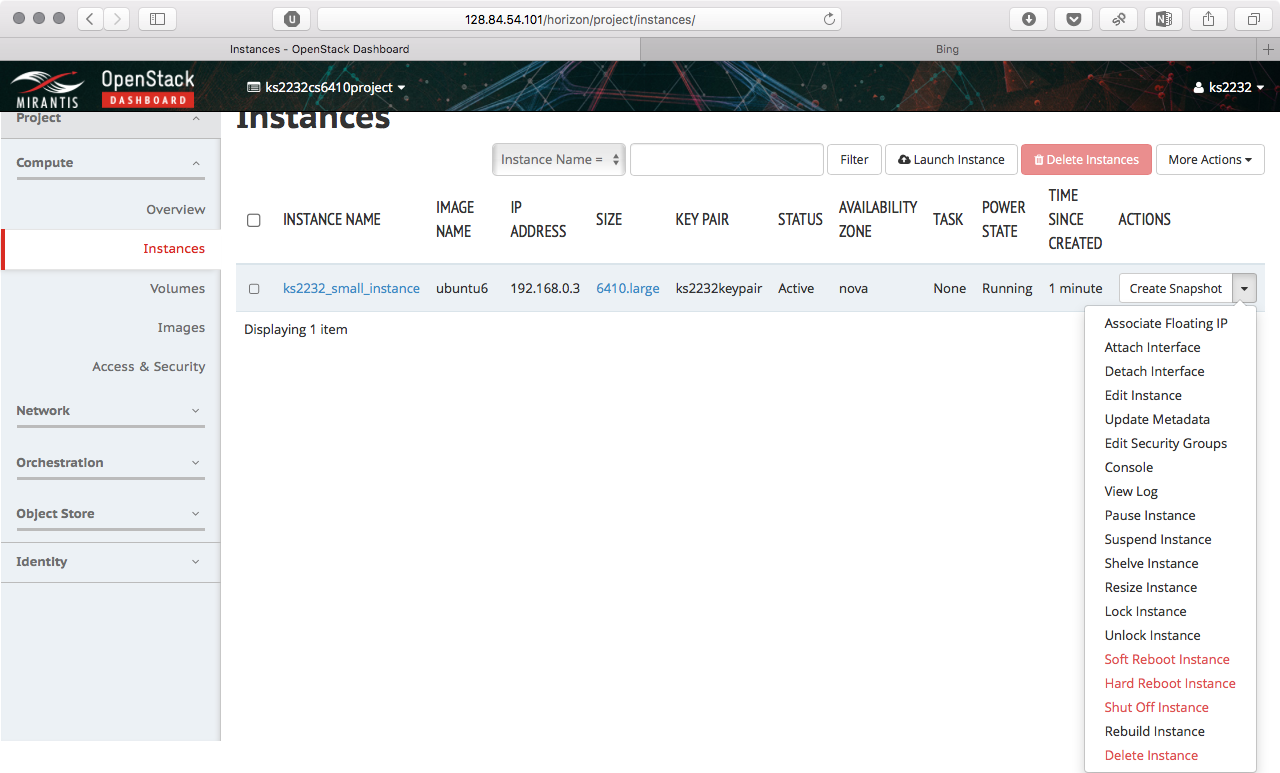Image resolution: width=1280 pixels, height=773 pixels.
Task: Expand the More Actions dropdown
Action: pos(1209,160)
